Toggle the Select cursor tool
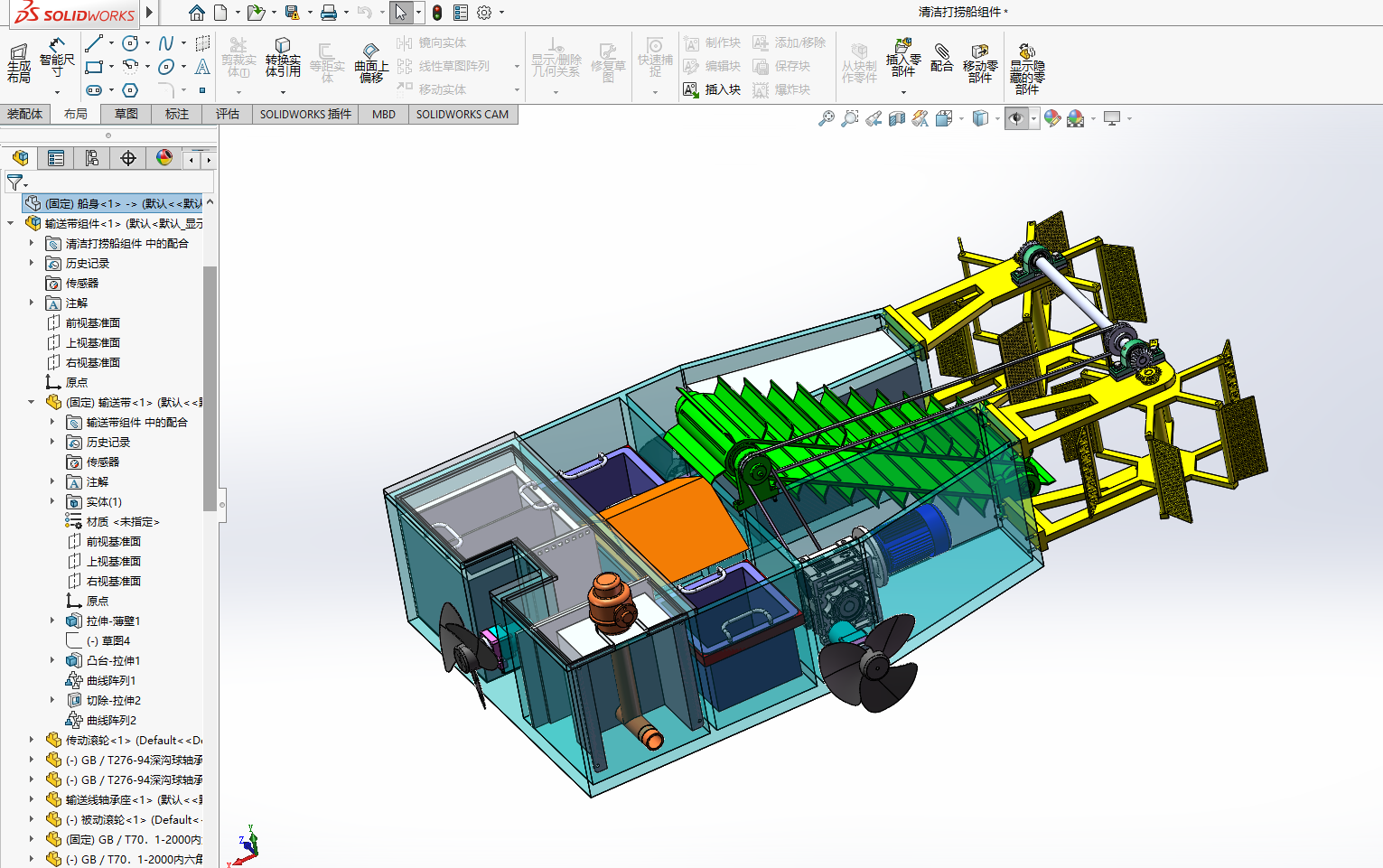The height and width of the screenshot is (868, 1383). (401, 13)
